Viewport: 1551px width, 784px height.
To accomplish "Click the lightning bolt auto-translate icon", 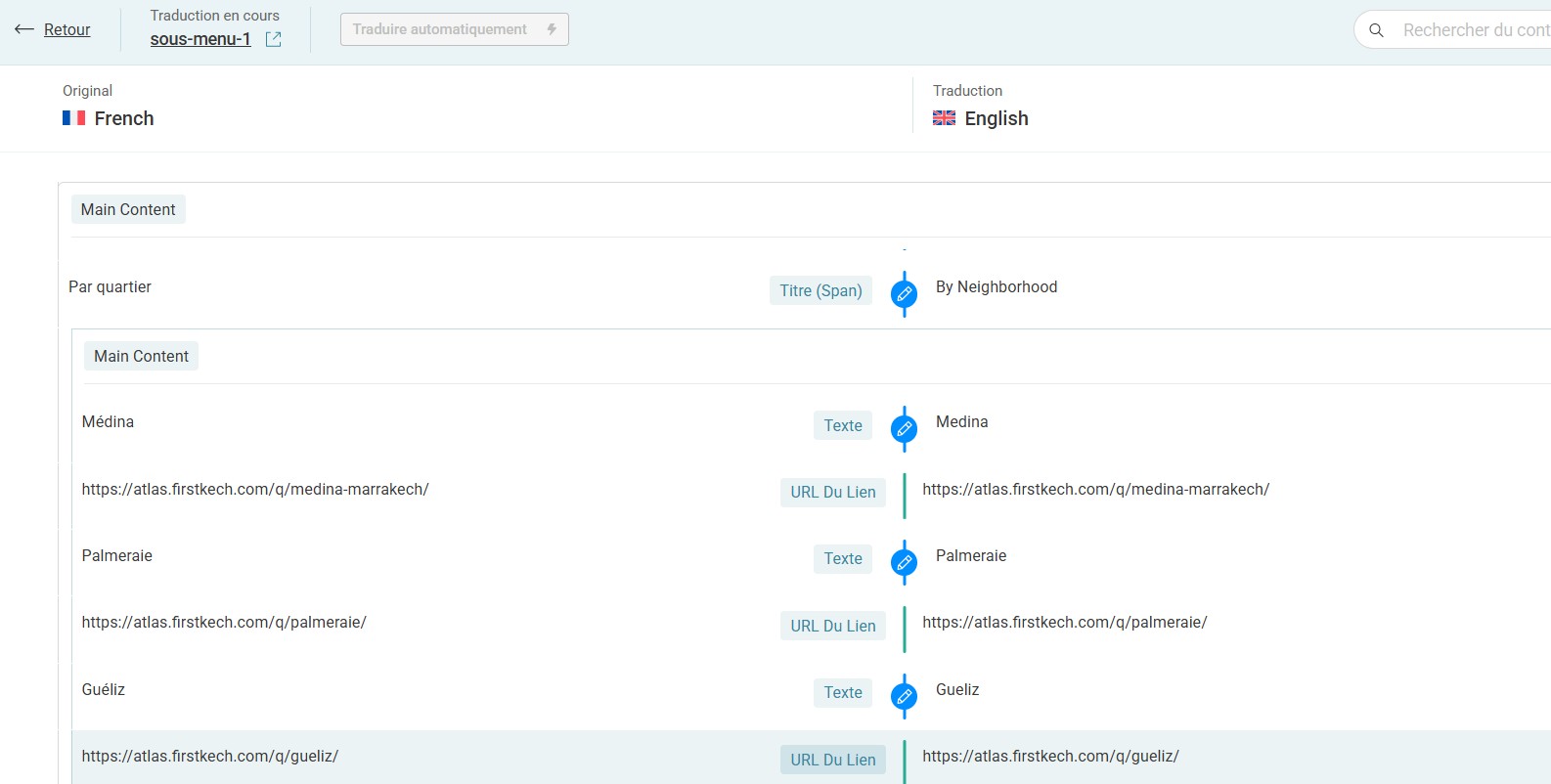I will (x=552, y=29).
